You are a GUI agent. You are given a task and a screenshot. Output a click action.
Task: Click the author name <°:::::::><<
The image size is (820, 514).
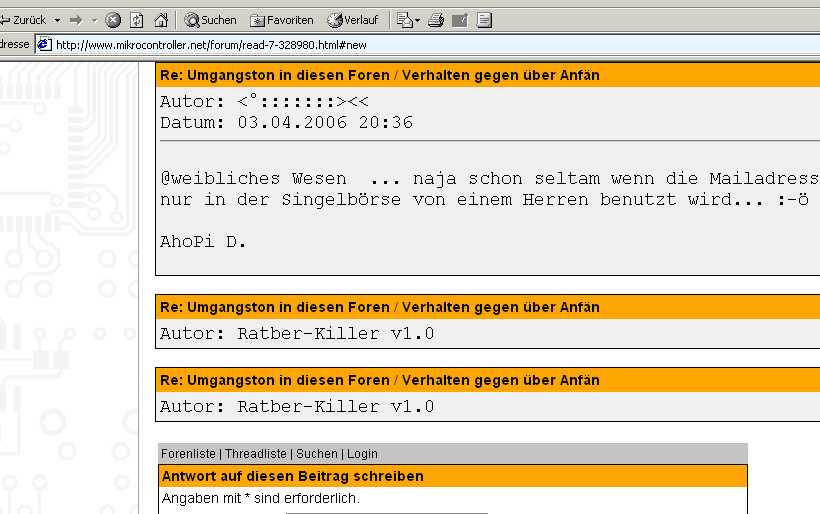coord(303,101)
